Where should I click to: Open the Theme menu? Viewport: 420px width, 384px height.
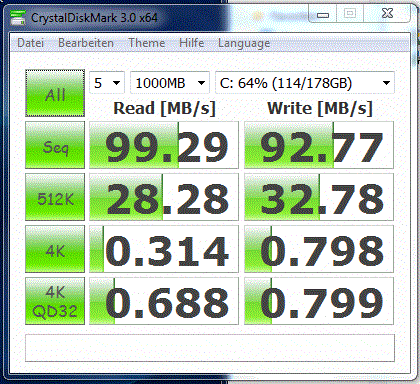(147, 43)
